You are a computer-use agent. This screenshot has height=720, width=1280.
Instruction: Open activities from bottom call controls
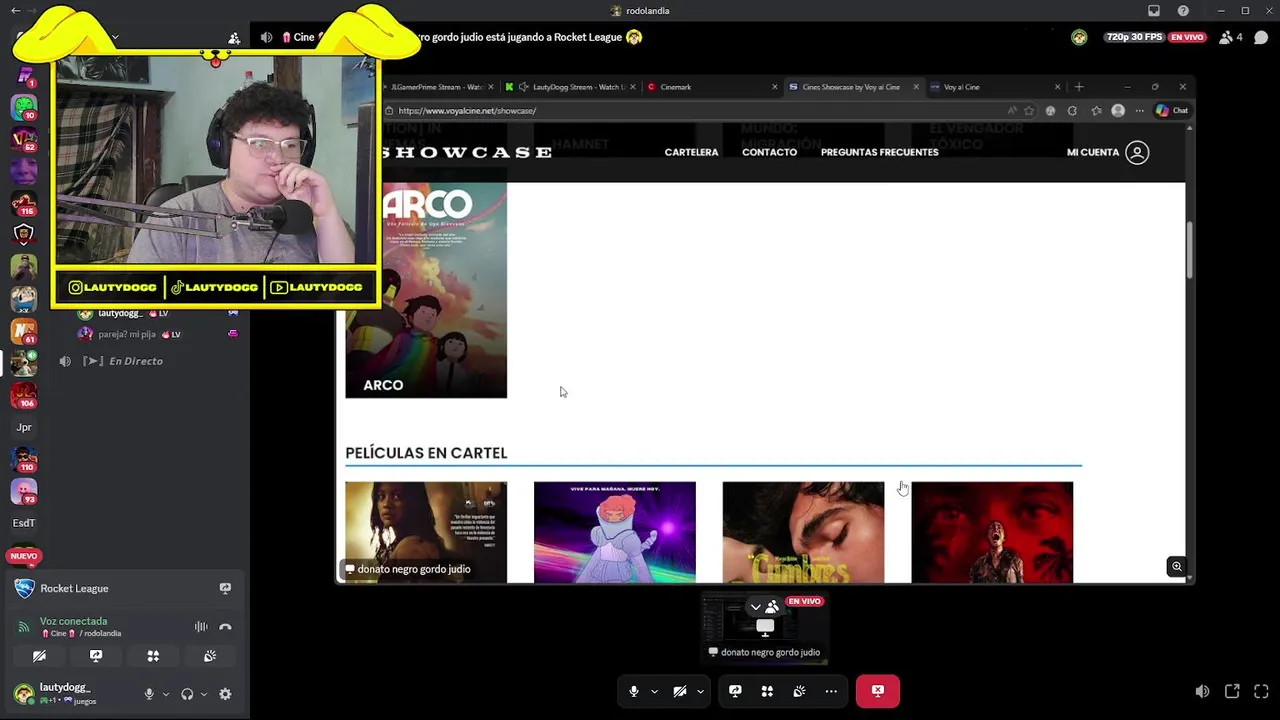click(x=767, y=691)
